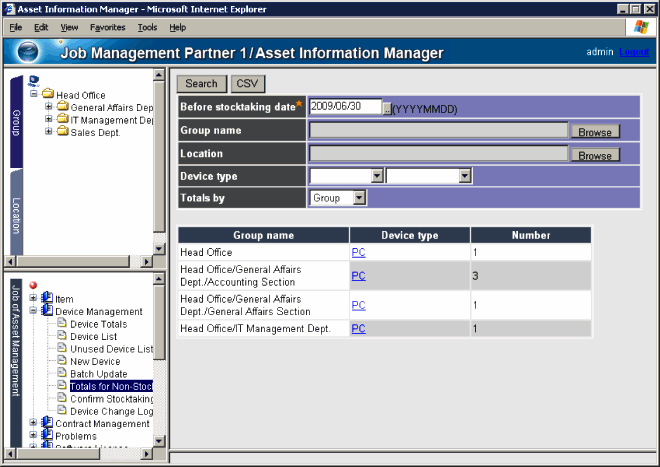Open the Totals by dropdown
The image size is (660, 467).
[359, 198]
